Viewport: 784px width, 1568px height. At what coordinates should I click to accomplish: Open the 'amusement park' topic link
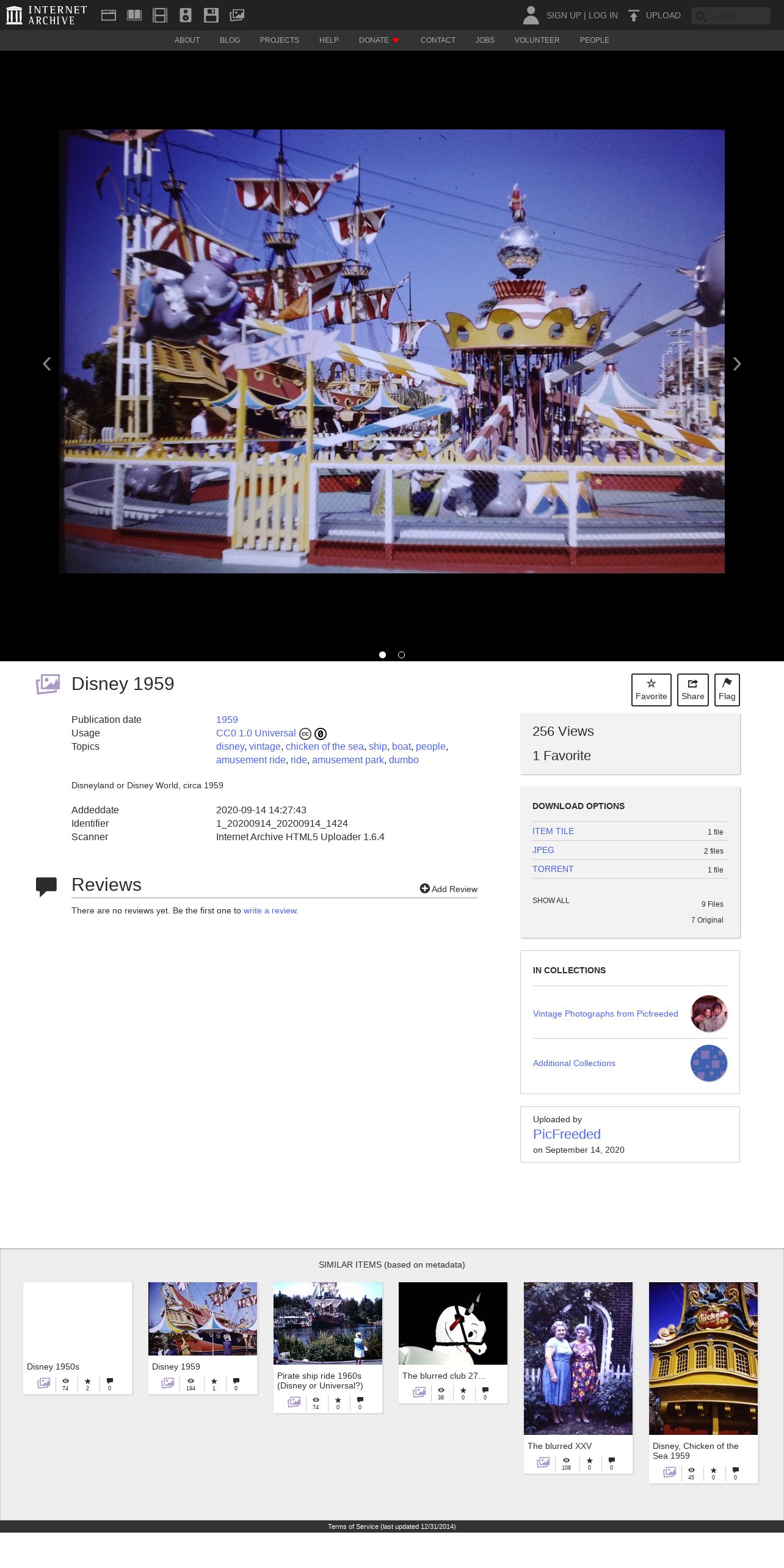tap(348, 760)
